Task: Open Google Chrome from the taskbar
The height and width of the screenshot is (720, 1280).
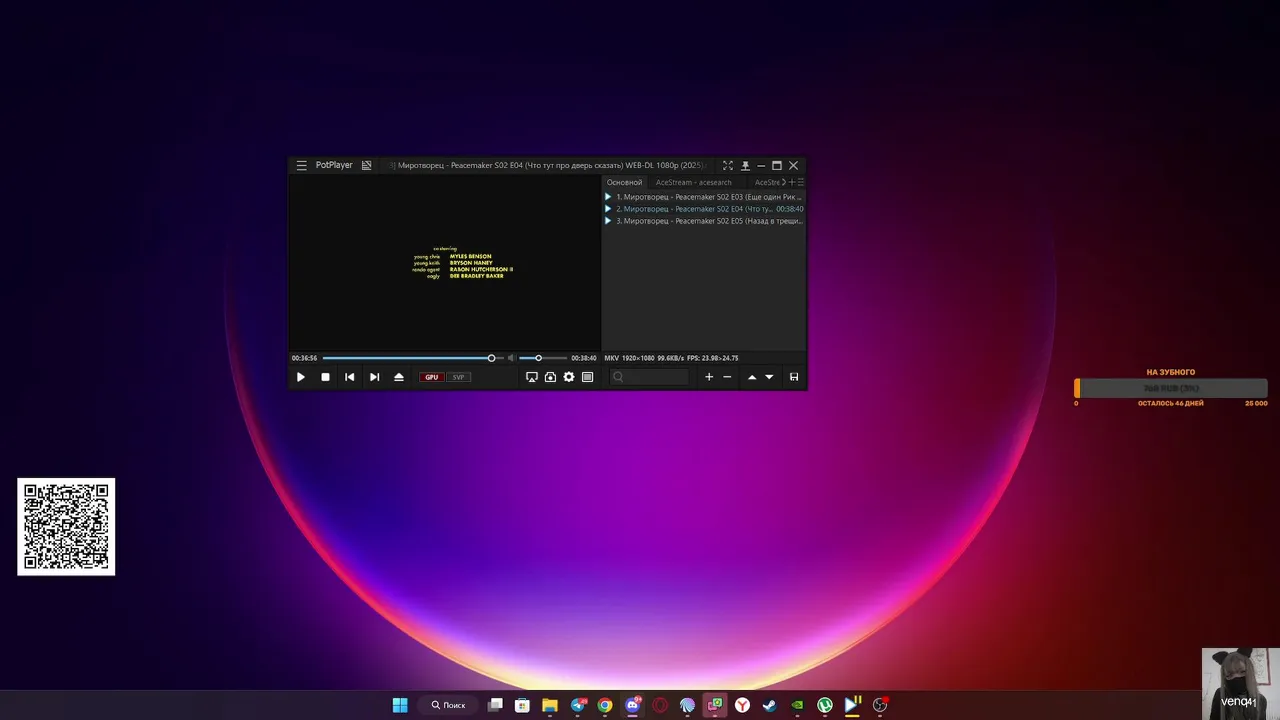Action: click(605, 705)
